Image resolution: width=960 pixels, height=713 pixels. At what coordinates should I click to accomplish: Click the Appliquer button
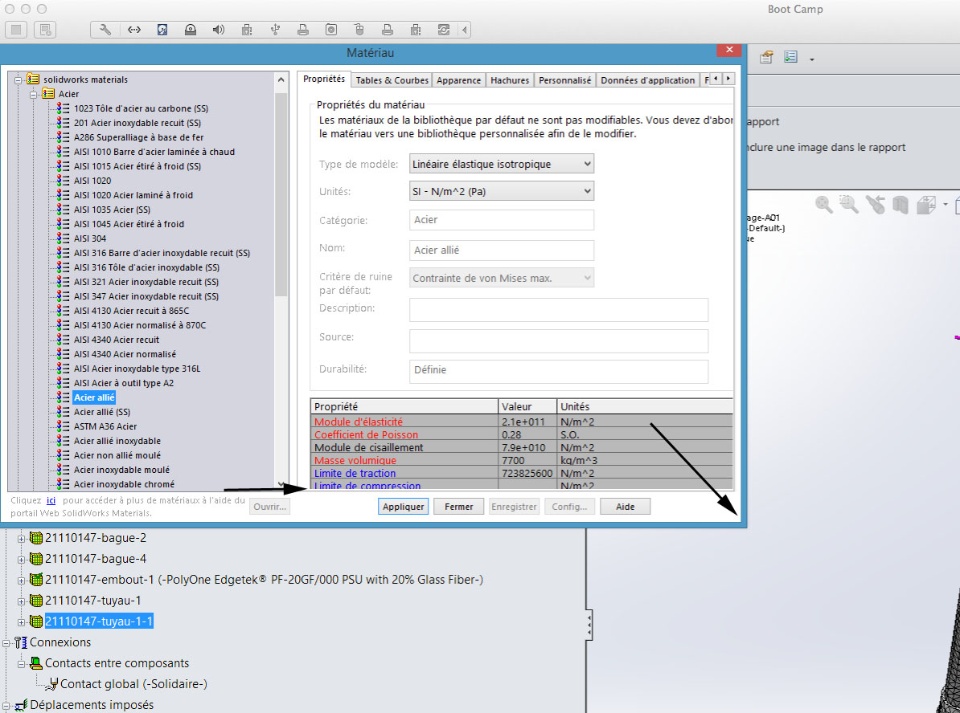tap(403, 507)
